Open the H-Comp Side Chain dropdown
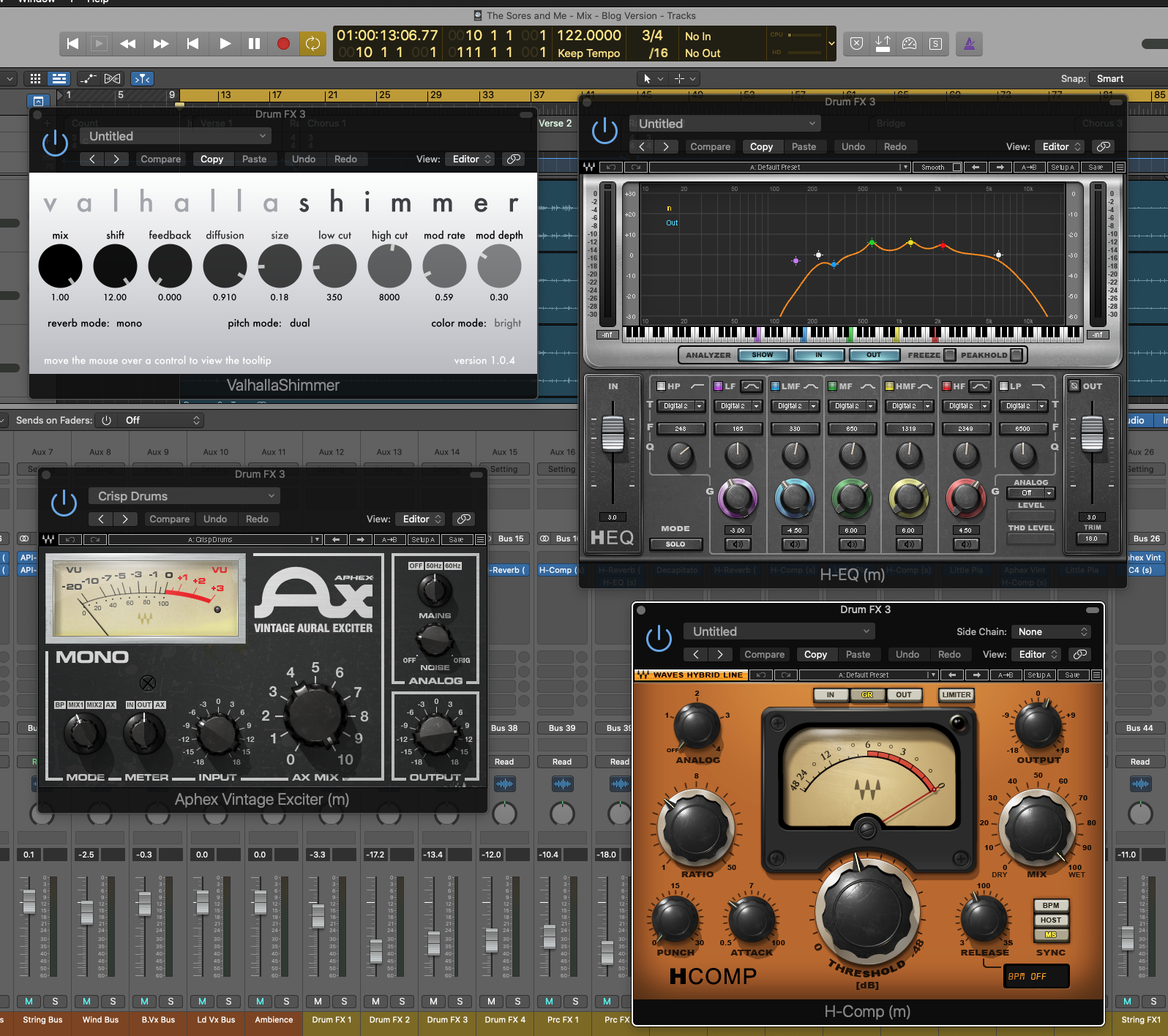Image resolution: width=1168 pixels, height=1036 pixels. [1052, 631]
